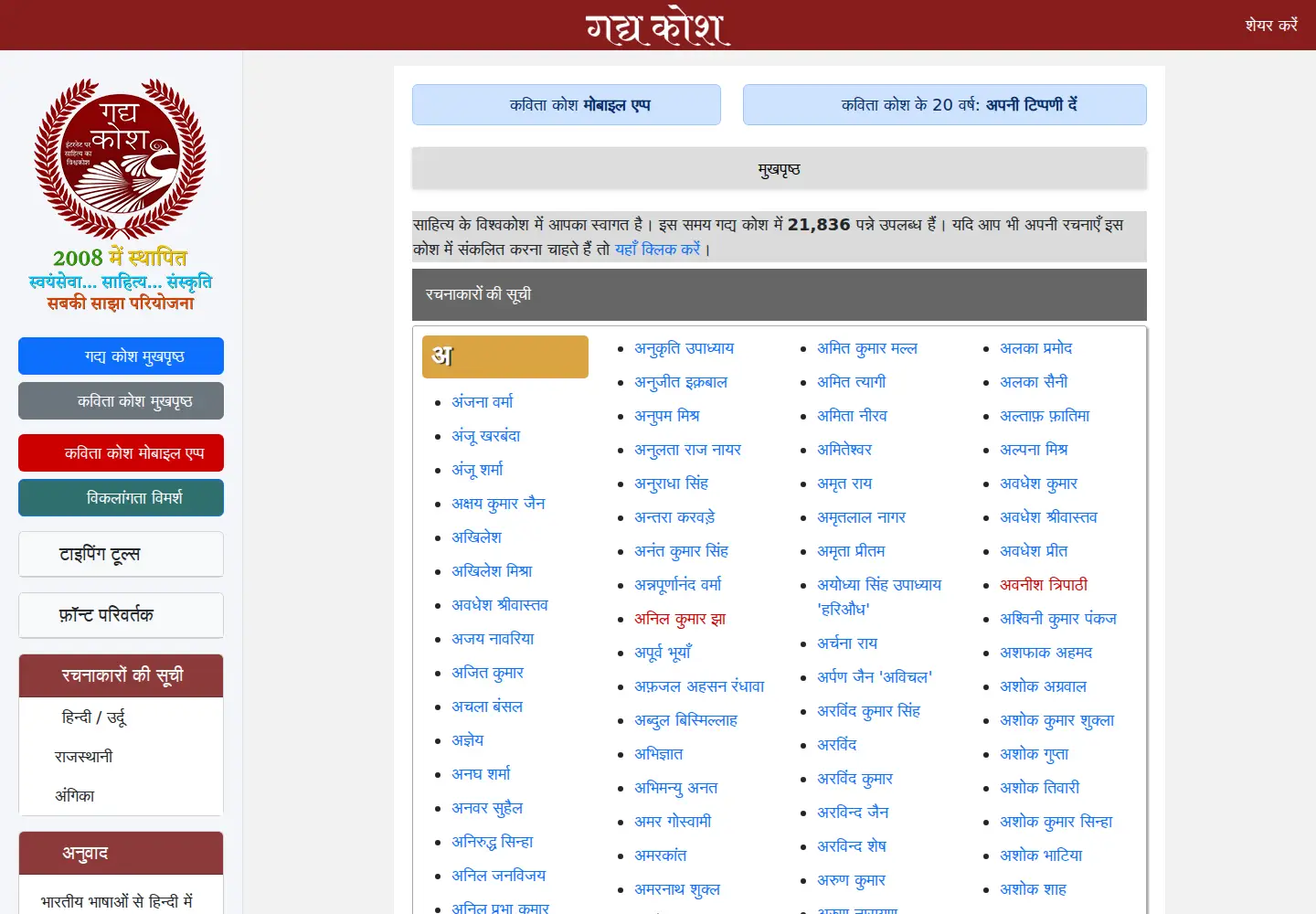Follow the यहाँ क्लिक करें link

point(657,249)
